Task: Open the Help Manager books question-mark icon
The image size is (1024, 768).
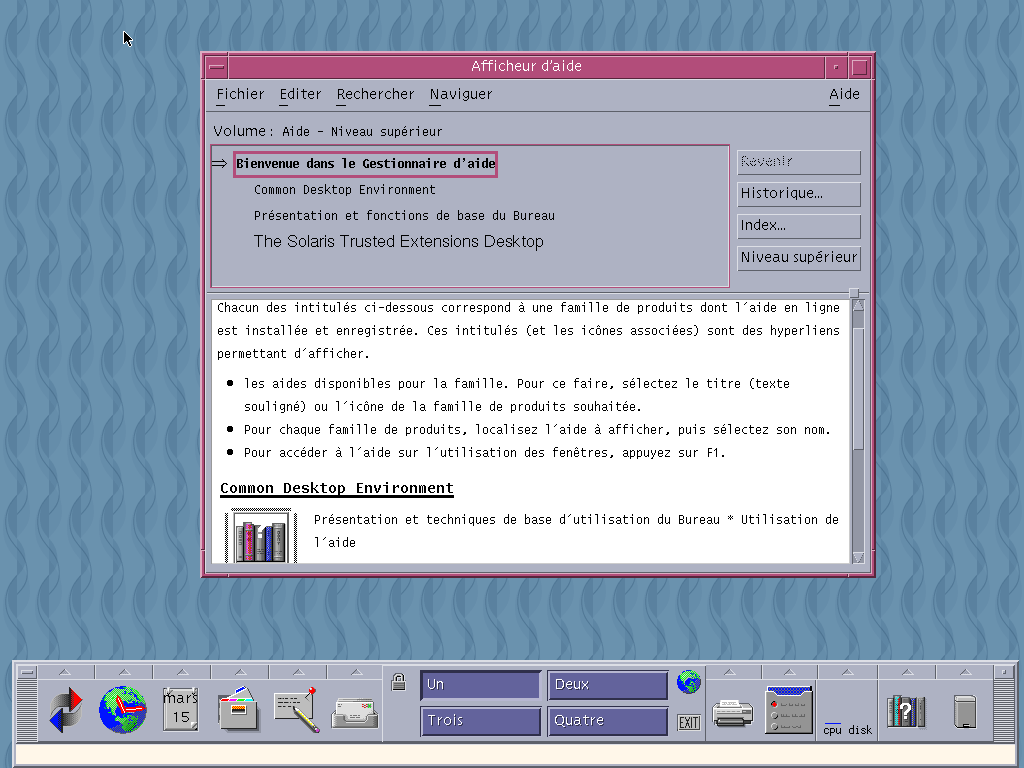Action: pyautogui.click(x=906, y=712)
